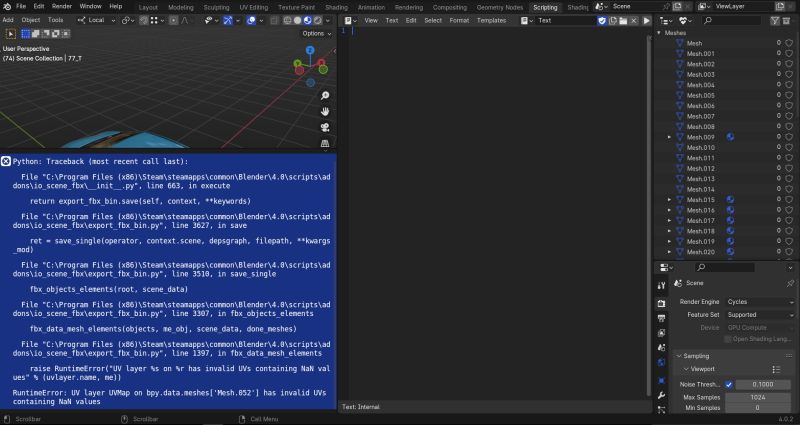800x425 pixels.
Task: Open the Render properties tab
Action: tap(661, 304)
